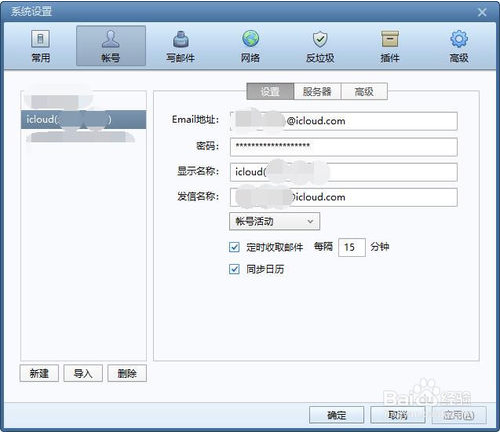Open the 插件 plugins box icon
Screen dimensions: 501x432
(x=390, y=46)
